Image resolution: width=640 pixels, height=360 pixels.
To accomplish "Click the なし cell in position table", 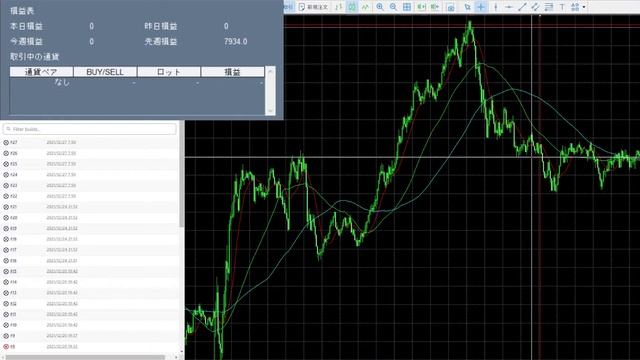I will (62, 82).
